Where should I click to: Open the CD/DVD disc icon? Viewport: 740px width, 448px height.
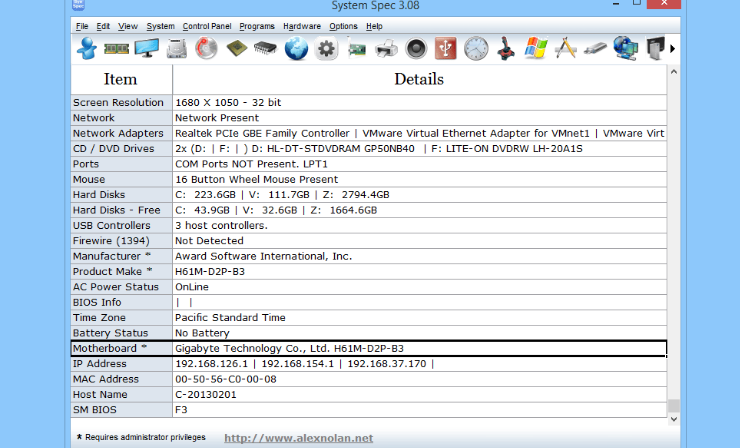click(x=206, y=48)
